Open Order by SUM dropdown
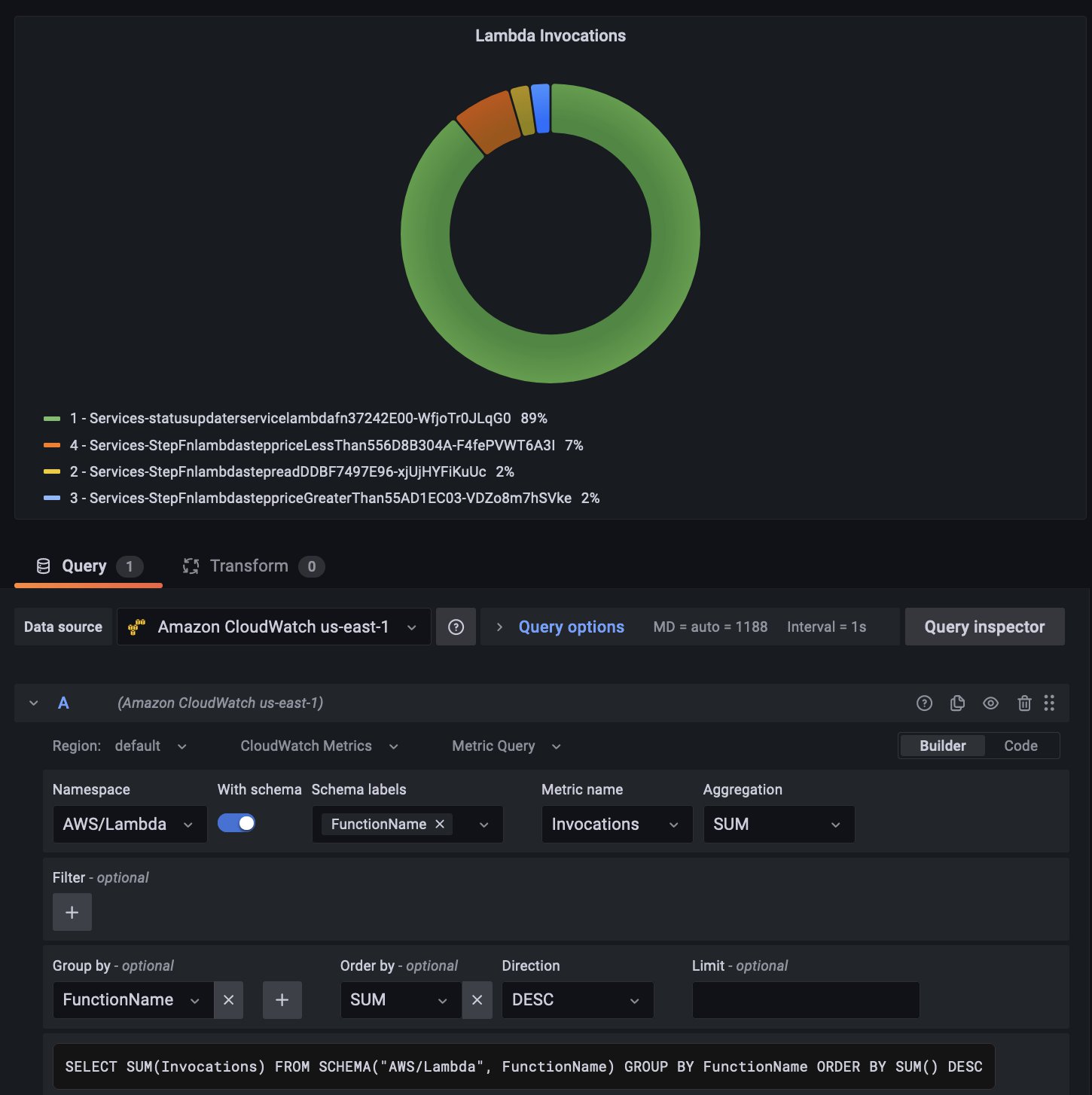 click(401, 999)
